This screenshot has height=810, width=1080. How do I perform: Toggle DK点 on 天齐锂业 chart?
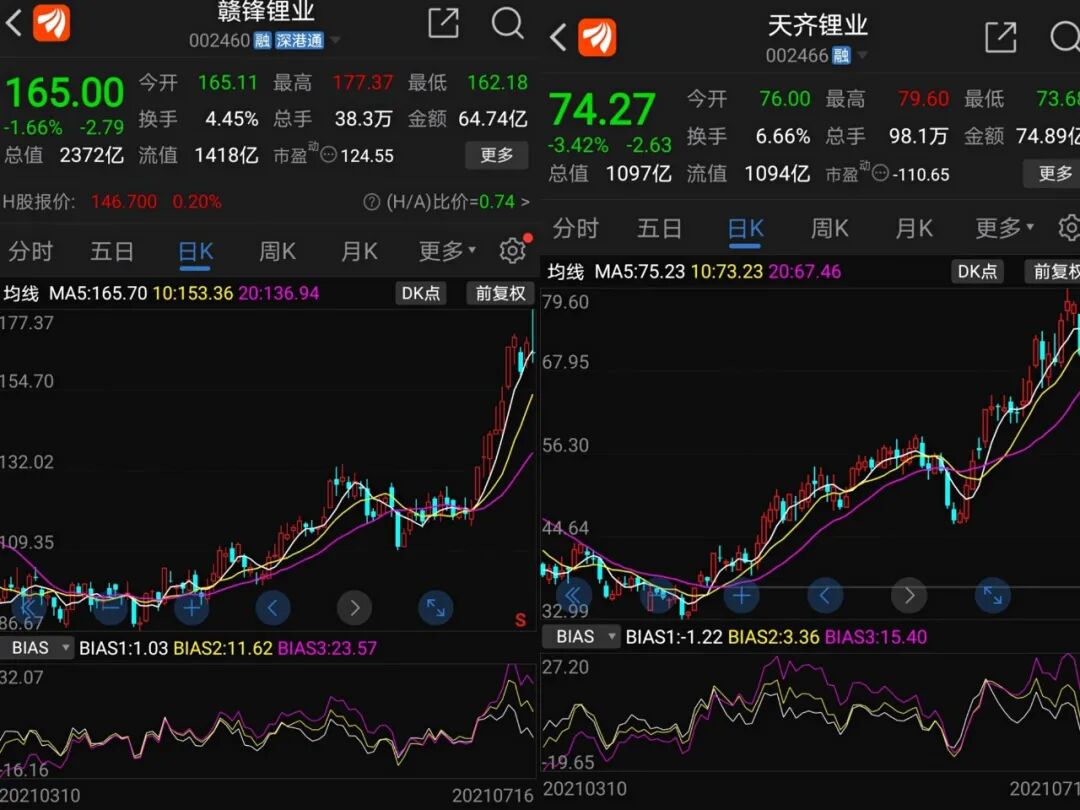pos(977,271)
